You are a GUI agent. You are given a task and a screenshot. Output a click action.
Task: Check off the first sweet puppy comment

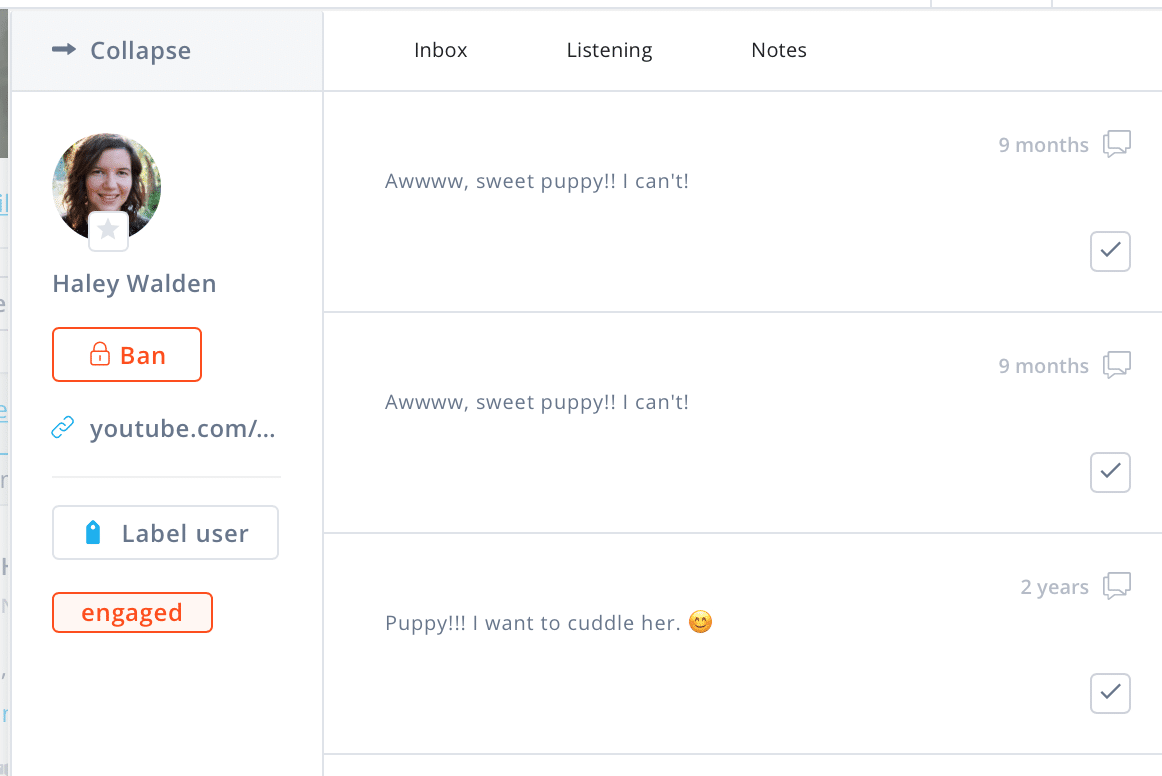pyautogui.click(x=1110, y=251)
